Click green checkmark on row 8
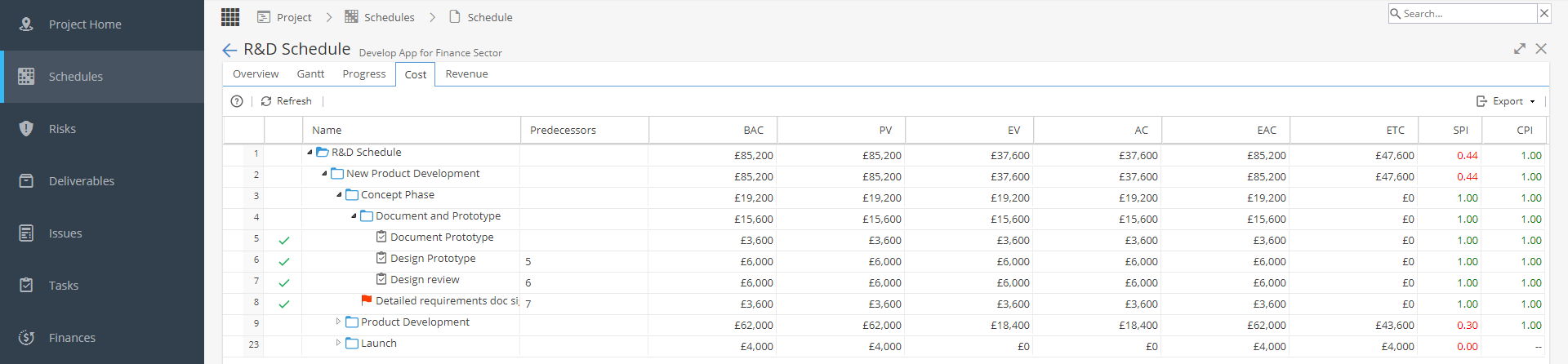This screenshot has height=364, width=1568. pos(284,304)
